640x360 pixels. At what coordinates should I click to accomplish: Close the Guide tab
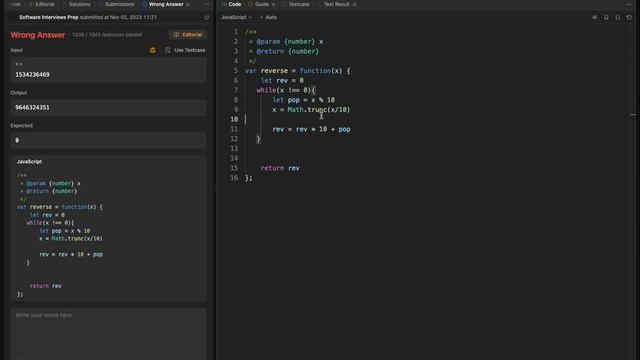pos(273,4)
